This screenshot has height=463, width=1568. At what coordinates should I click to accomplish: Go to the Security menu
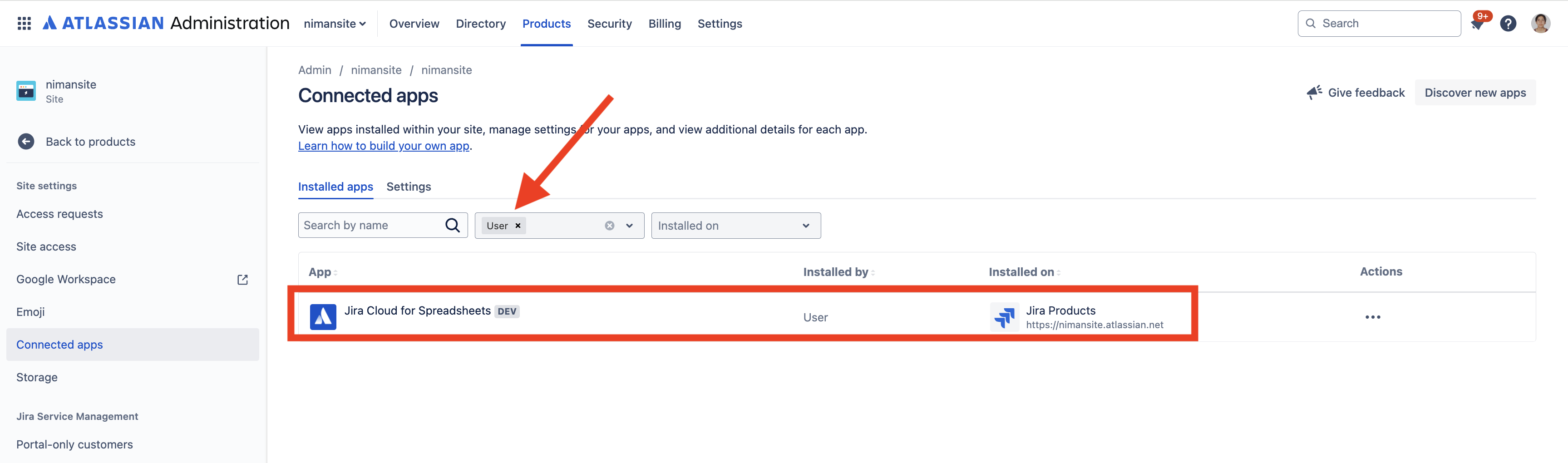609,24
